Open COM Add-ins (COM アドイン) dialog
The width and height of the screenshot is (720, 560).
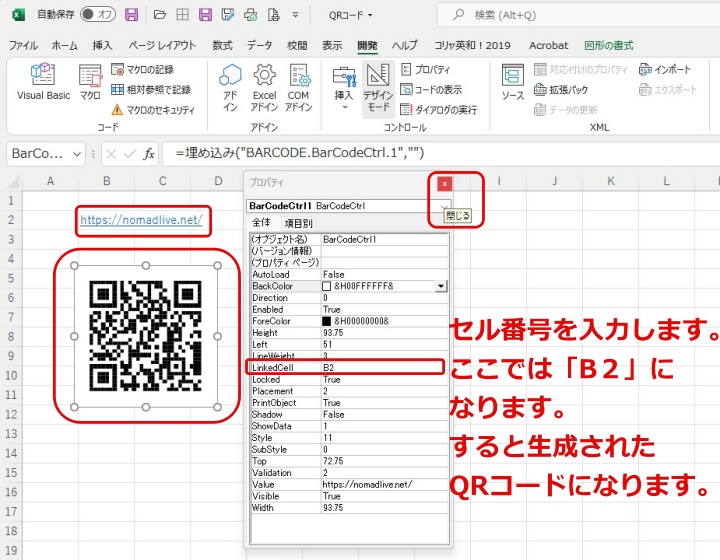(298, 88)
